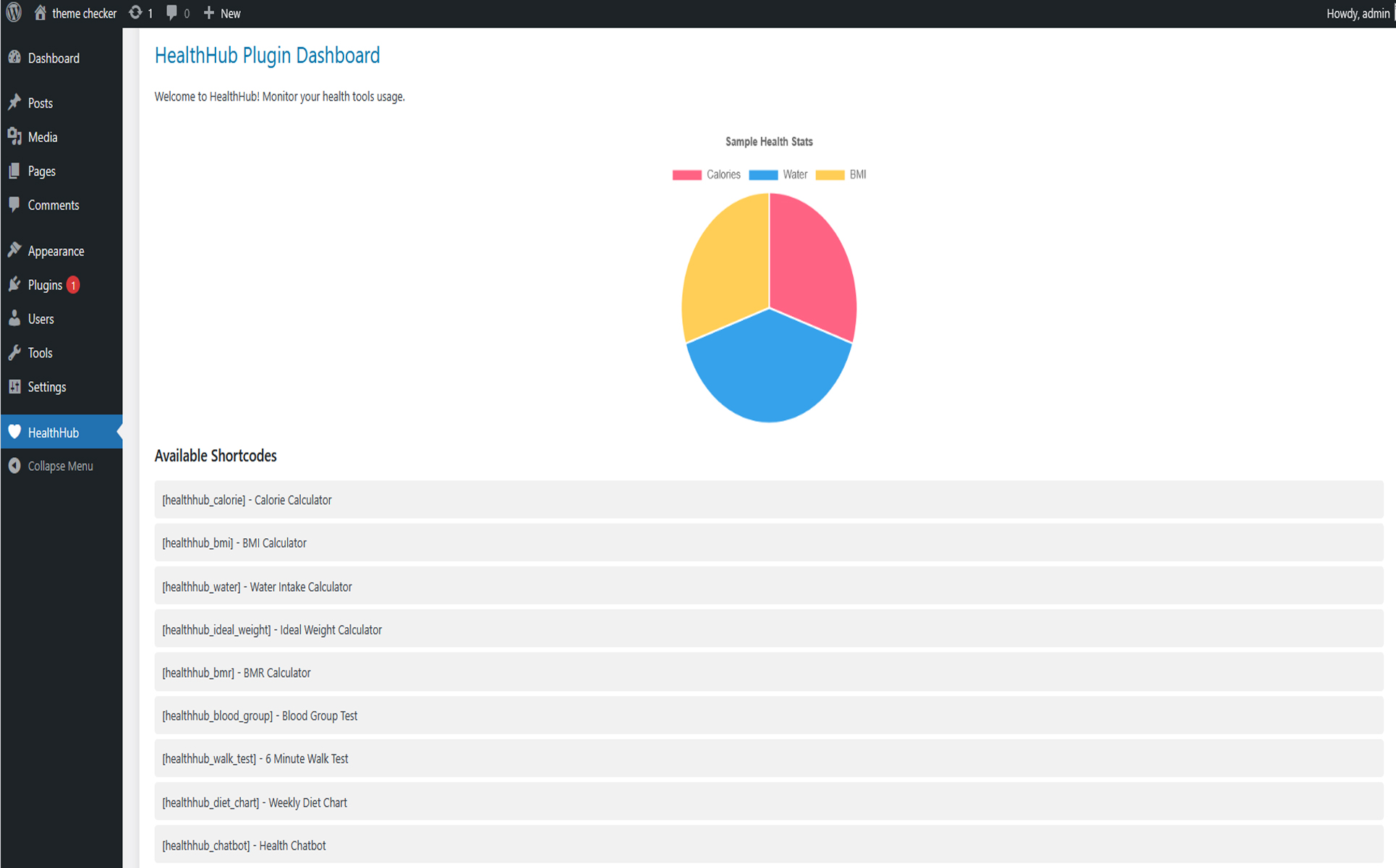Open the Plugins menu item
Screen dimensions: 1396x868
(45, 285)
